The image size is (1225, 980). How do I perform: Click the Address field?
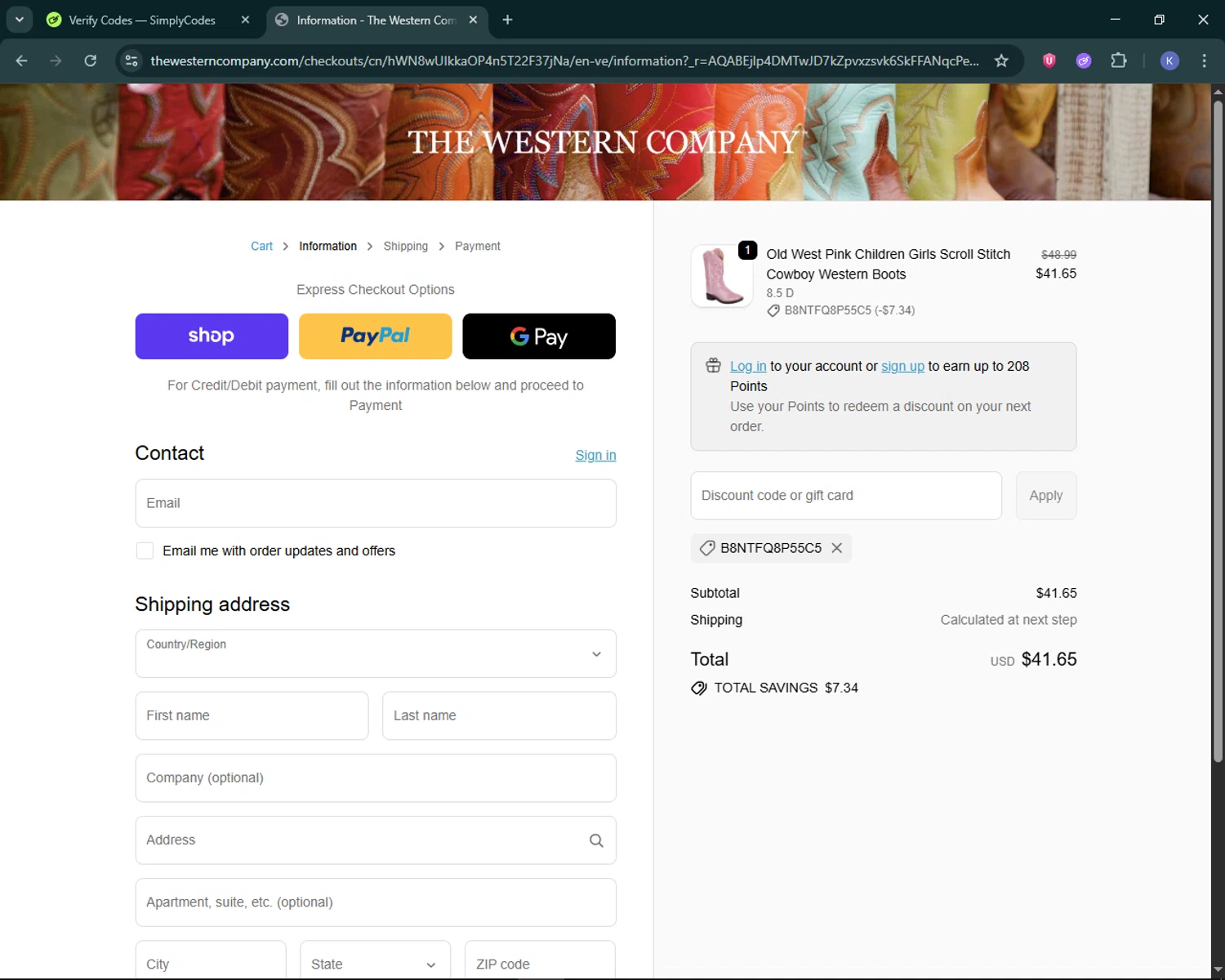376,840
